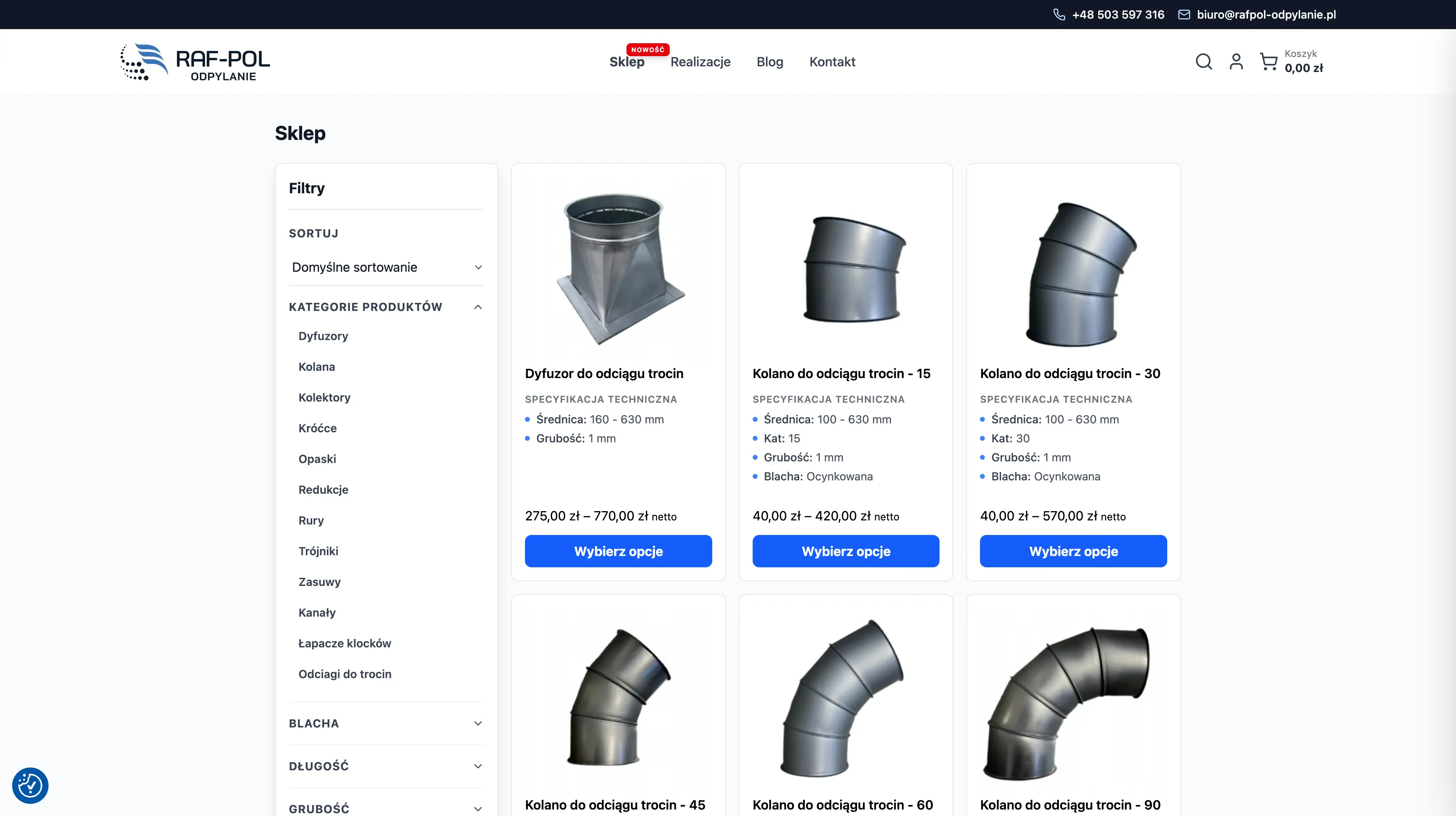1456x816 pixels.
Task: Click Wybierz opcje for Kolano 30
Action: 1073,551
